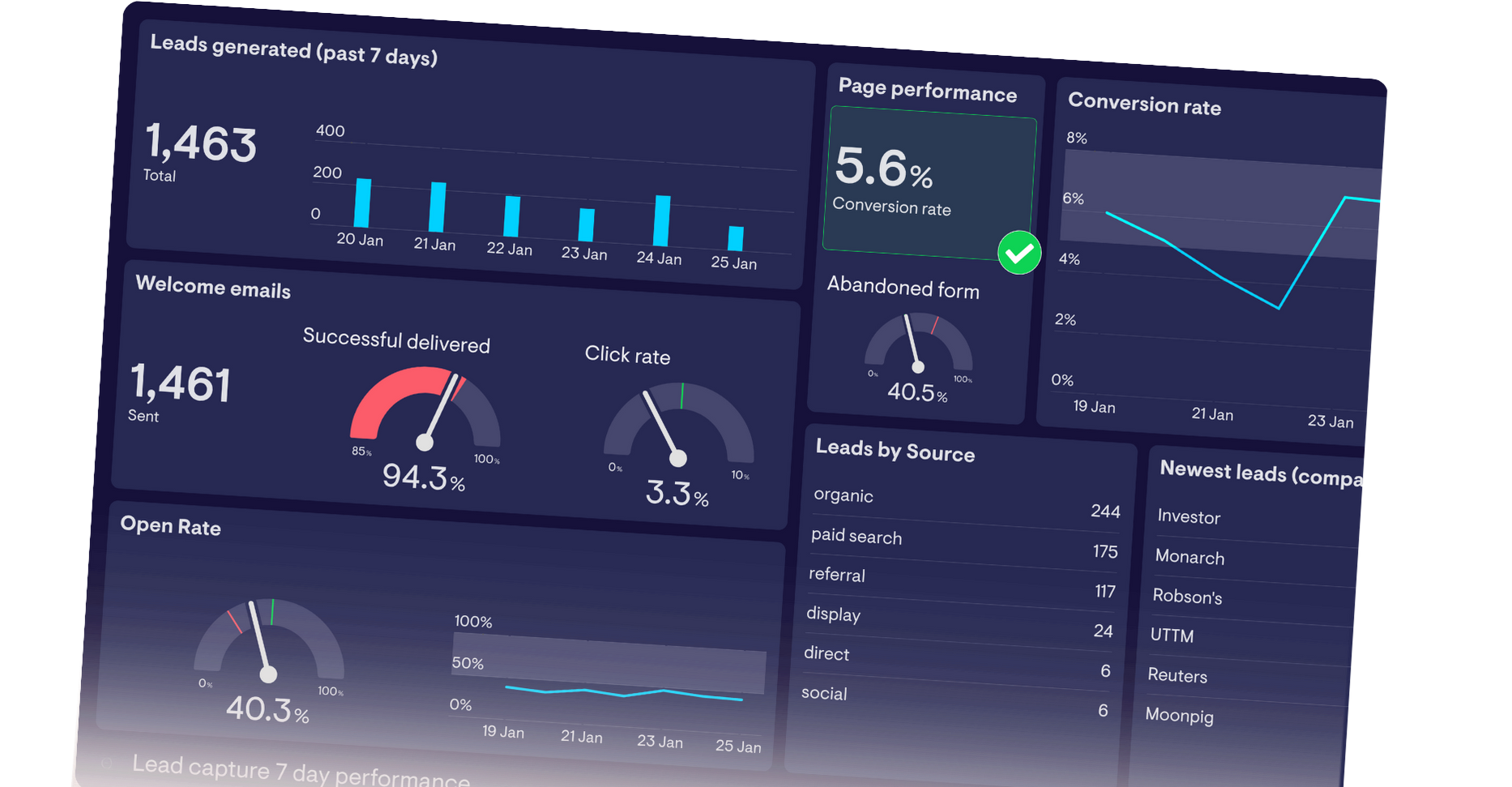Image resolution: width=1512 pixels, height=787 pixels.
Task: Select the "direct" source row label
Action: (826, 653)
